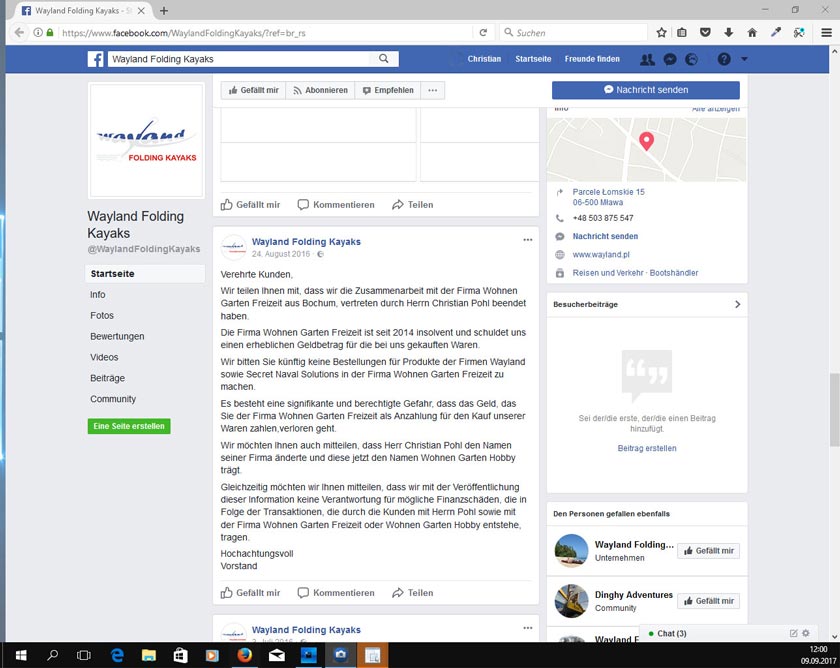
Task: Open Microsoft Edge from taskbar
Action: [x=117, y=655]
